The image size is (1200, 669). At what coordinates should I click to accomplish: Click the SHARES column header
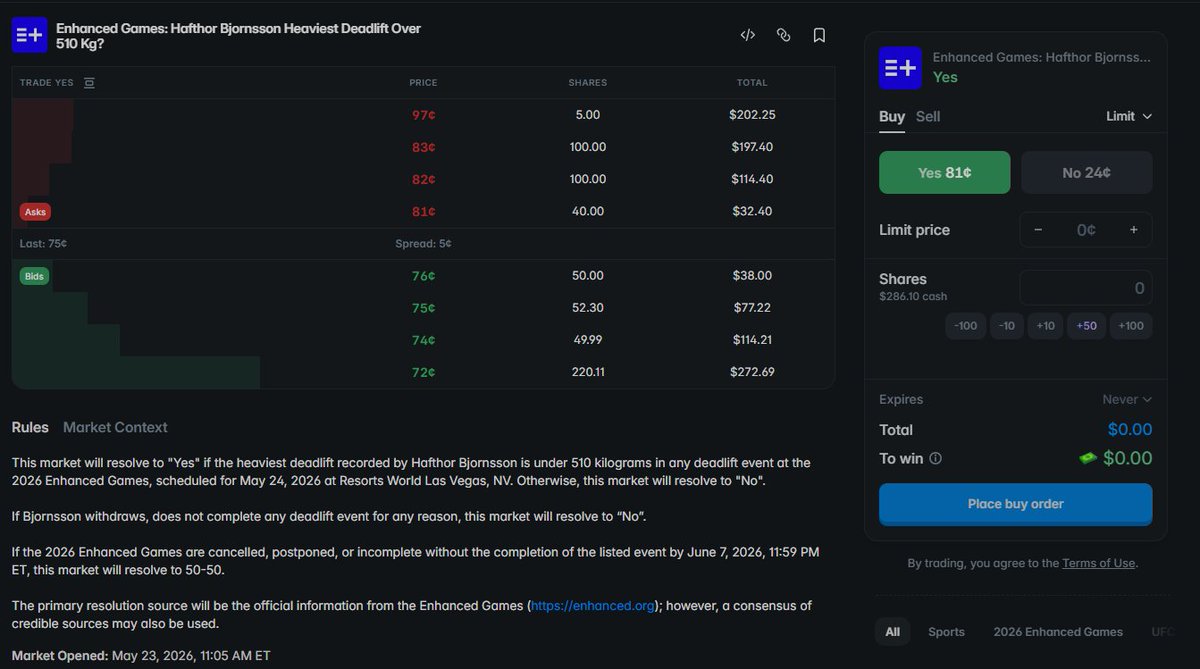click(x=588, y=83)
